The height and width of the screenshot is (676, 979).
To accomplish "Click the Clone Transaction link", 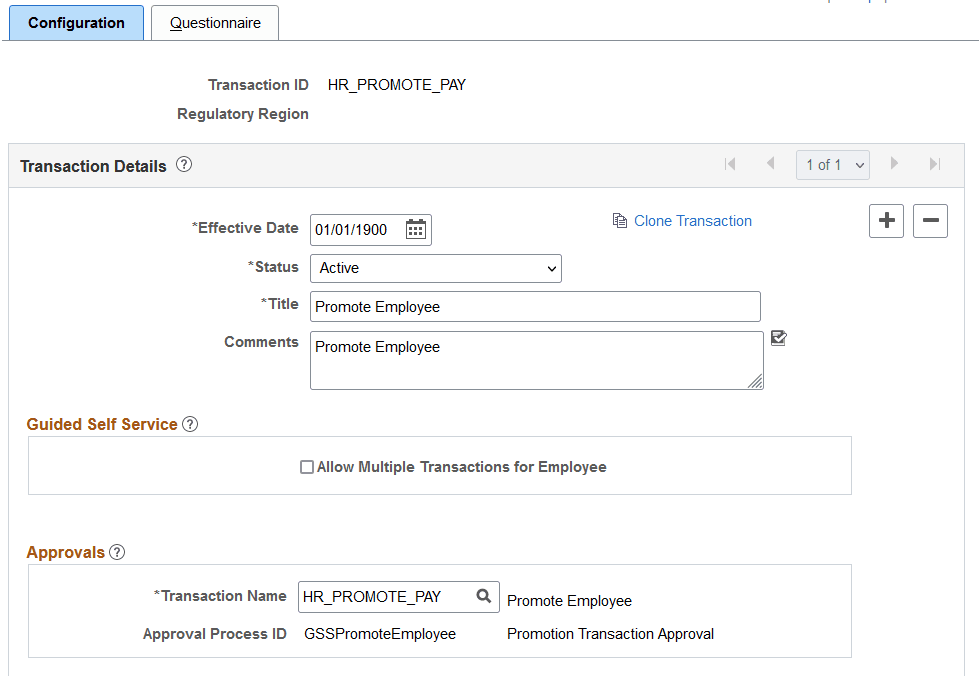I will (693, 220).
